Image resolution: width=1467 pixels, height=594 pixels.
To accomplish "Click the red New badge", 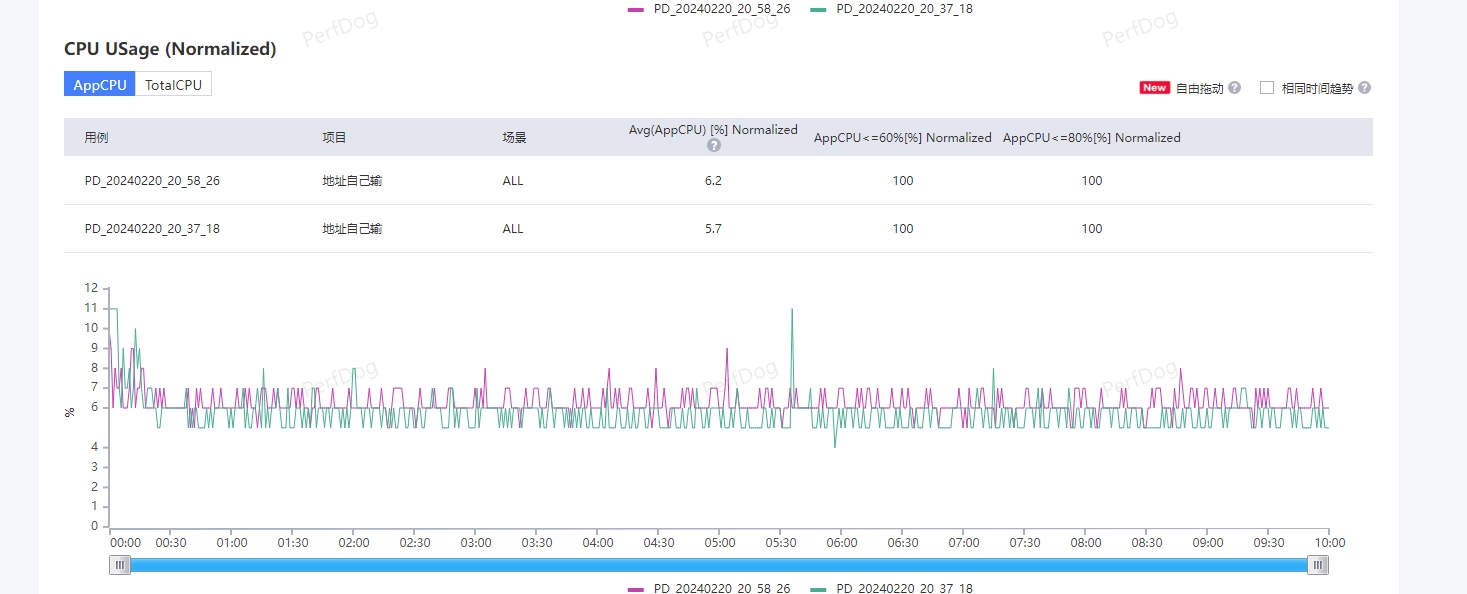I will point(1155,88).
